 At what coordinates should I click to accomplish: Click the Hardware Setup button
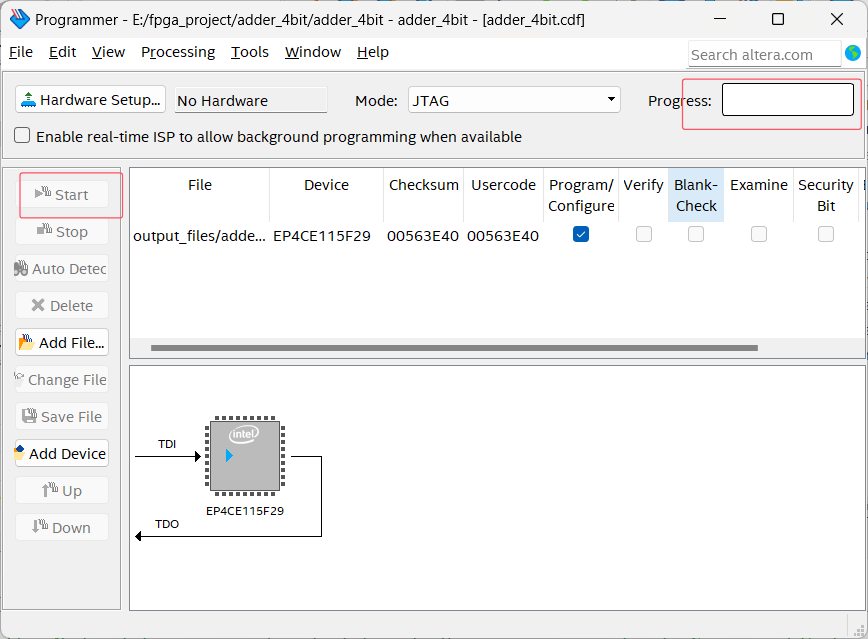(x=90, y=100)
